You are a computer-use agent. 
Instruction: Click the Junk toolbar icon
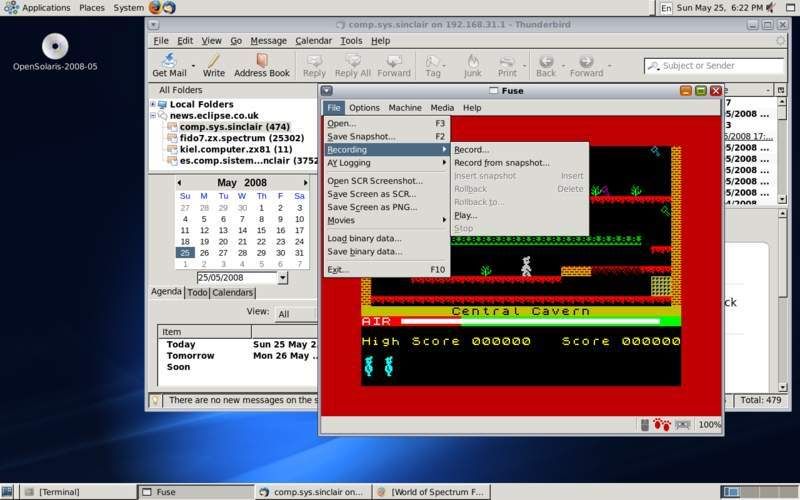473,61
